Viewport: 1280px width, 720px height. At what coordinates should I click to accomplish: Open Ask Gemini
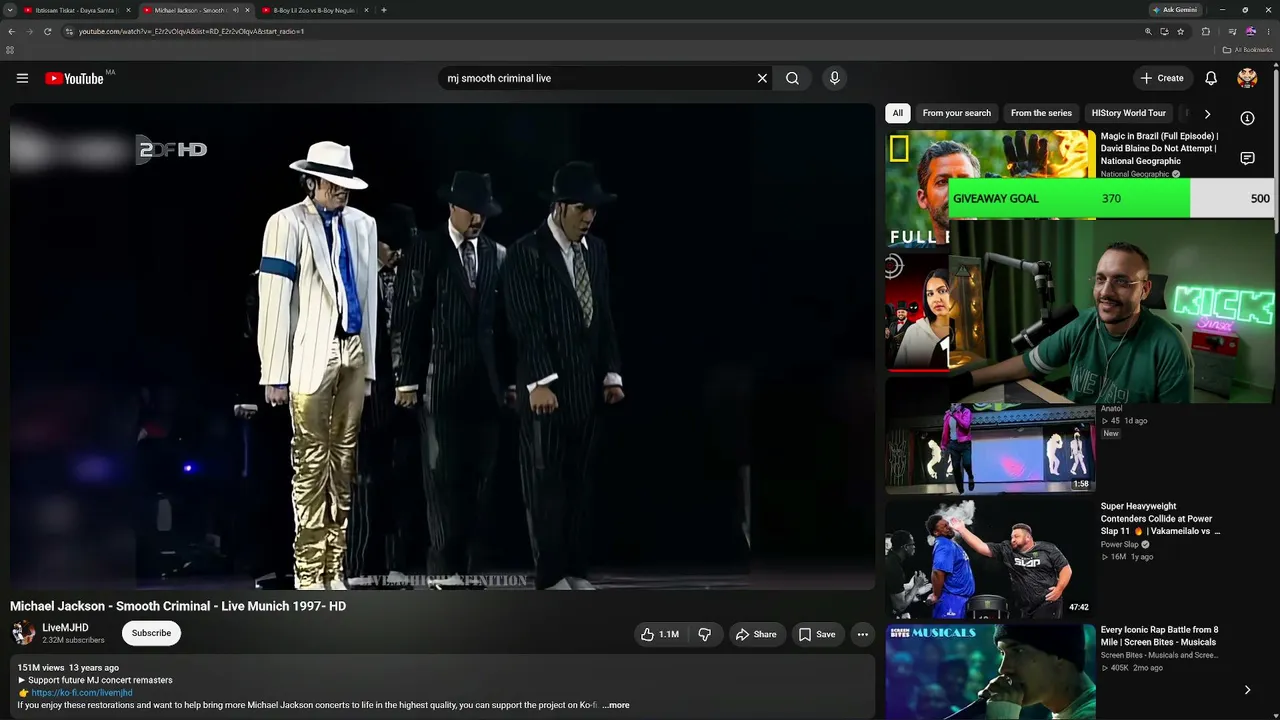tap(1175, 10)
